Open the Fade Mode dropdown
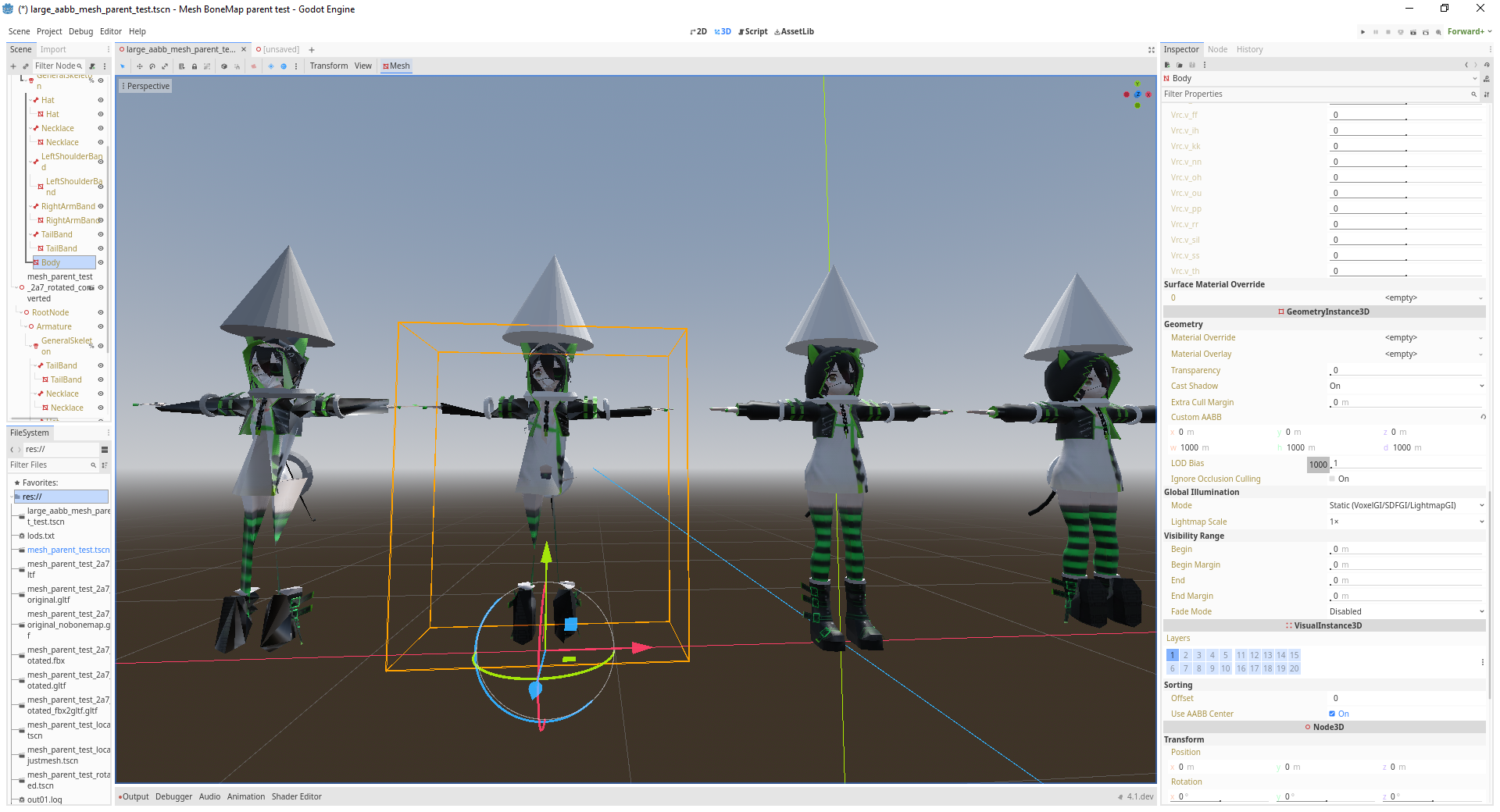This screenshot has height=812, width=1500. 1405,611
